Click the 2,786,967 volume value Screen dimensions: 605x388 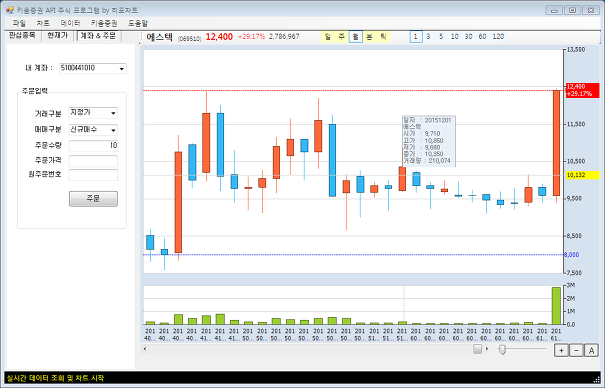point(284,37)
